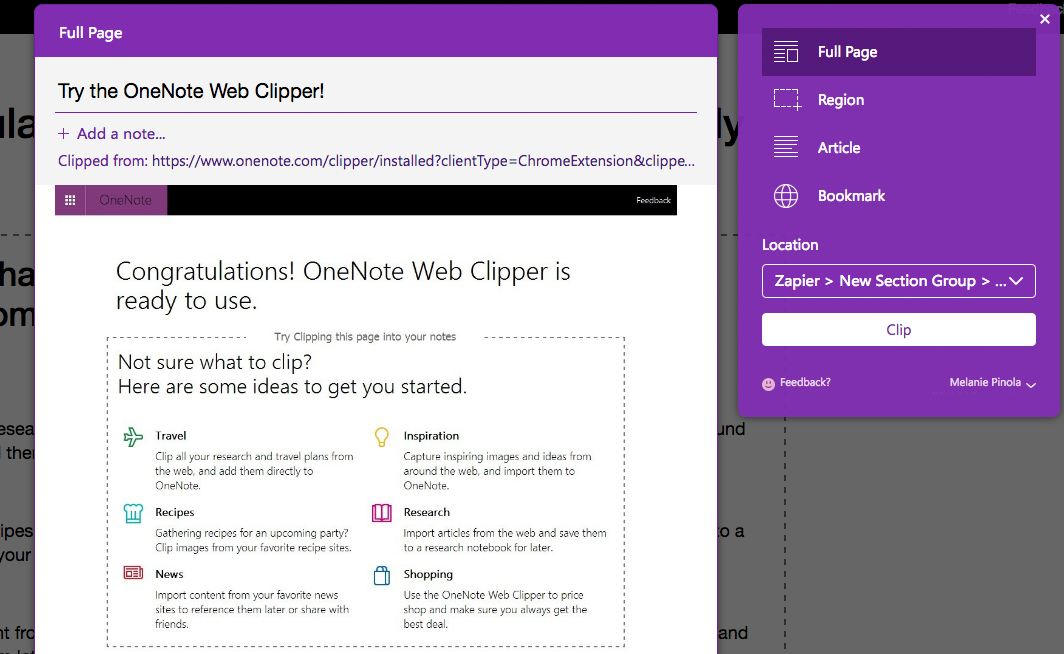This screenshot has width=1064, height=654.
Task: Click the Add a note field
Action: [121, 134]
